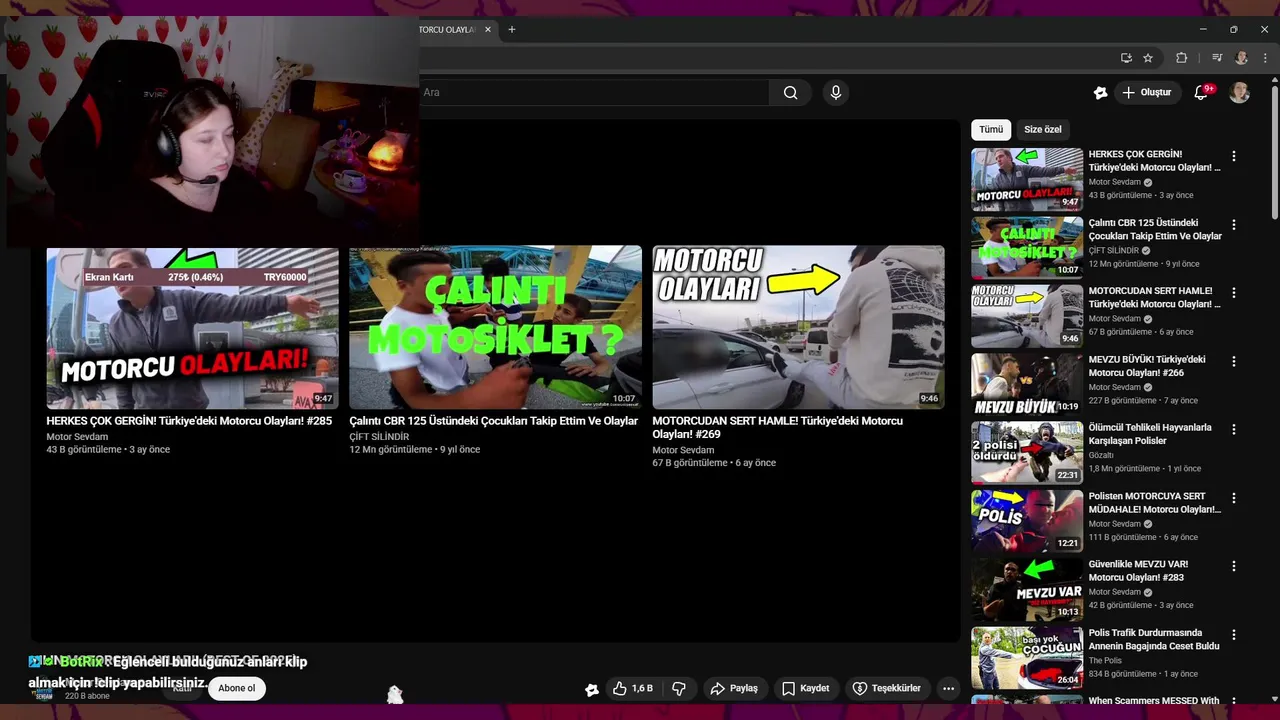Open the Chrome extensions puzzle icon

pyautogui.click(x=1181, y=58)
